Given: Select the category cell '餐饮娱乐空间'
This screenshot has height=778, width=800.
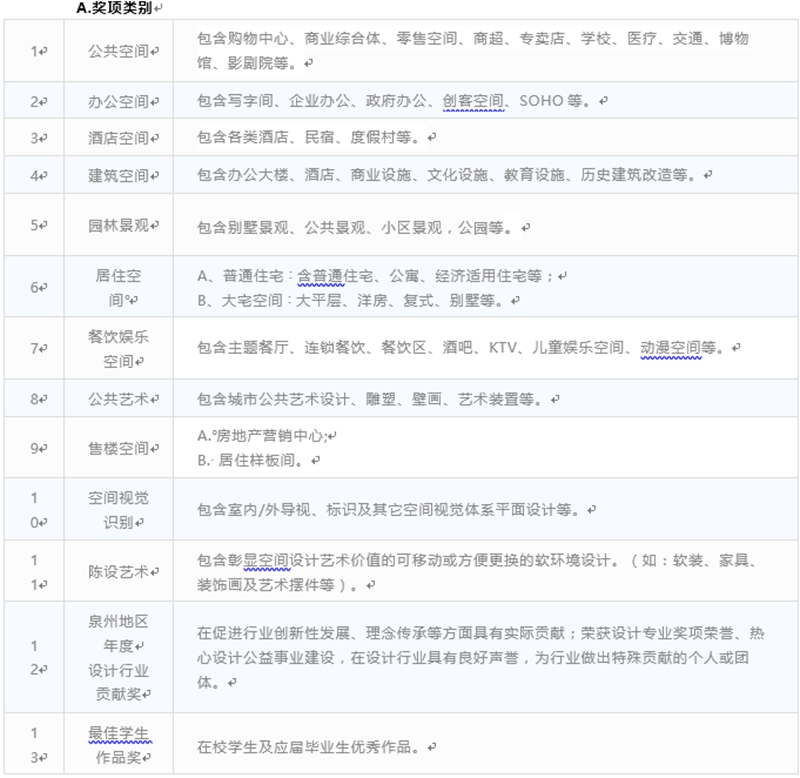Looking at the screenshot, I should click(x=118, y=349).
